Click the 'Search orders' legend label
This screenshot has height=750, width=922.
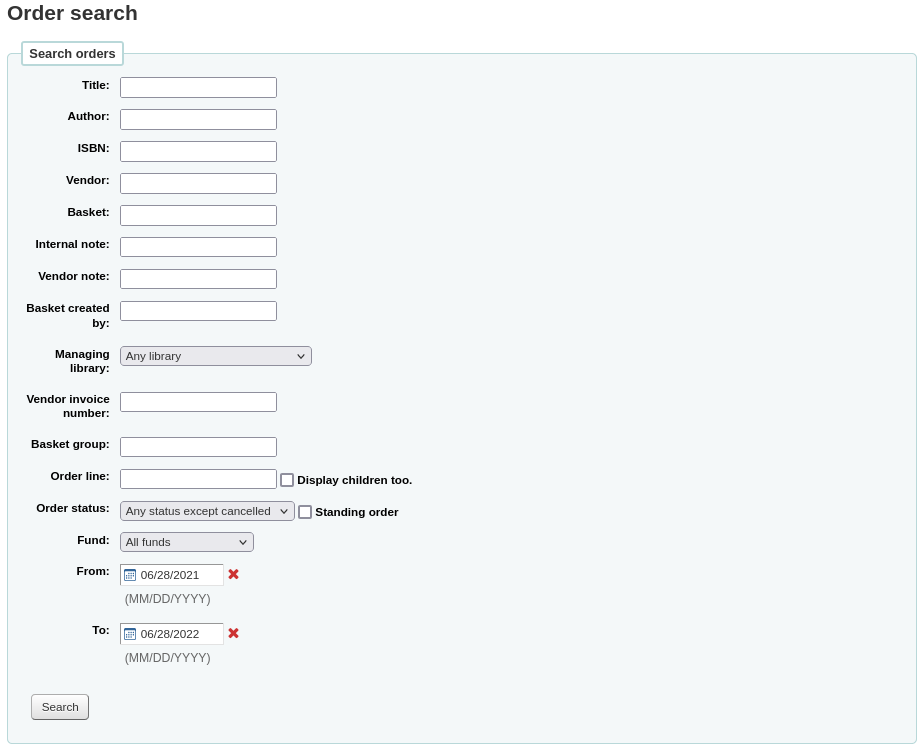tap(71, 53)
